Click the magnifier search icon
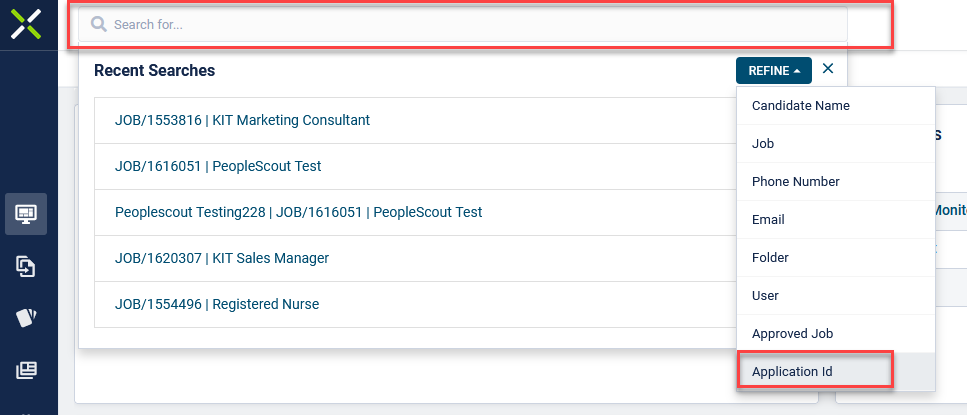 tap(99, 24)
